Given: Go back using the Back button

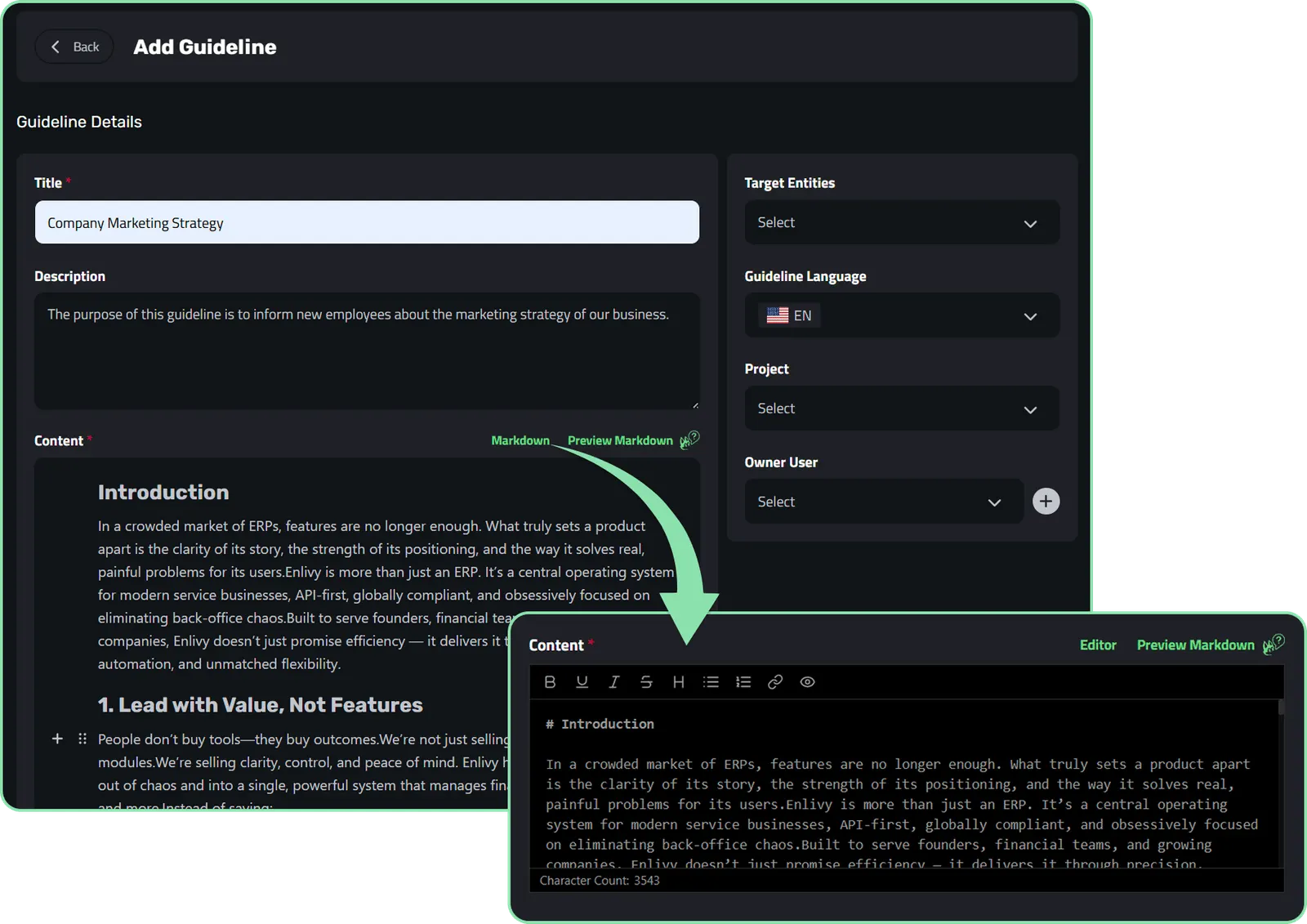Looking at the screenshot, I should 74,47.
